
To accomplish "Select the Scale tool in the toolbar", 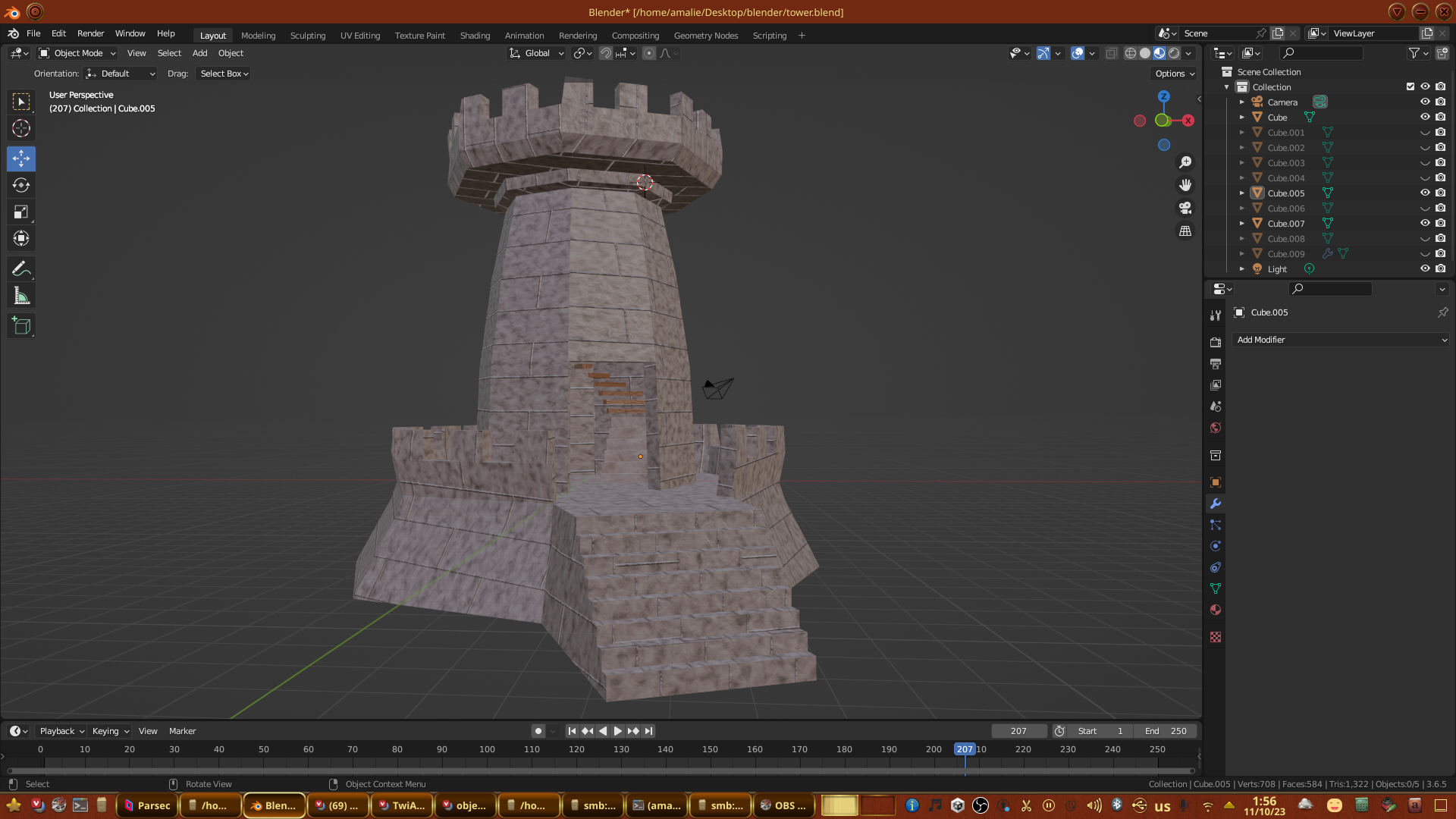I will click(x=21, y=212).
